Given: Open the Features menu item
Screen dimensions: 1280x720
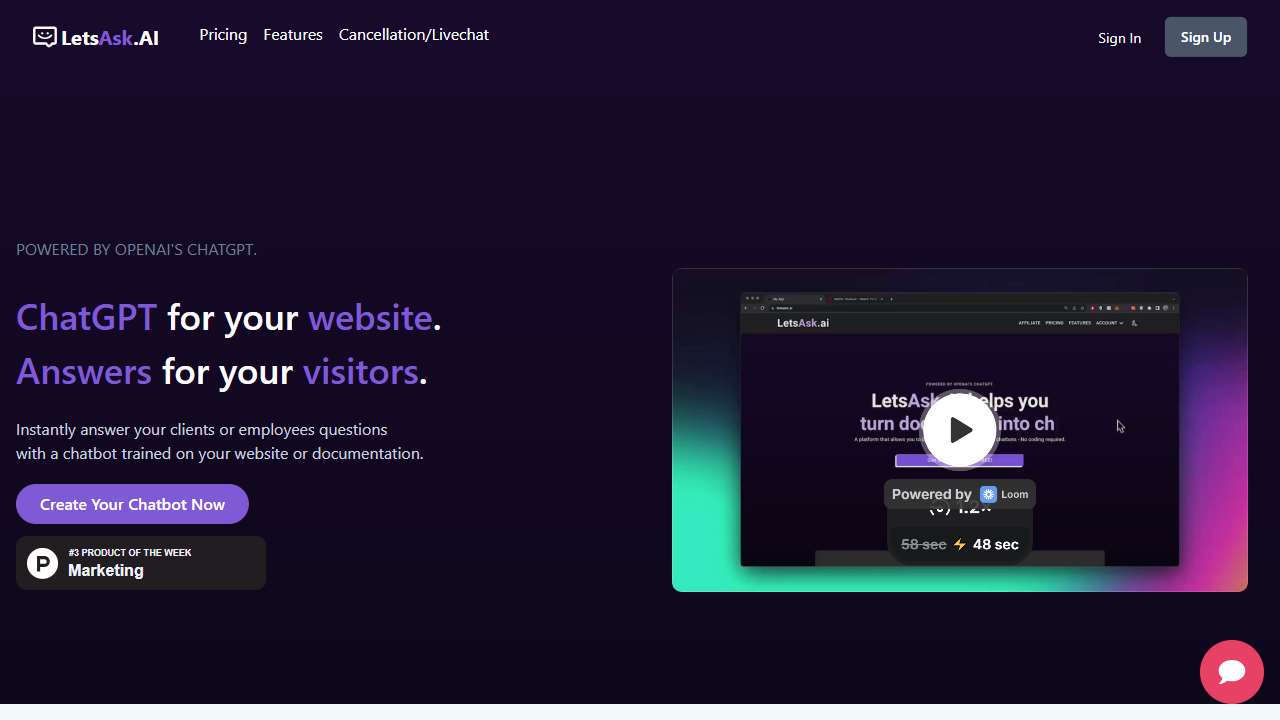Looking at the screenshot, I should click(292, 35).
